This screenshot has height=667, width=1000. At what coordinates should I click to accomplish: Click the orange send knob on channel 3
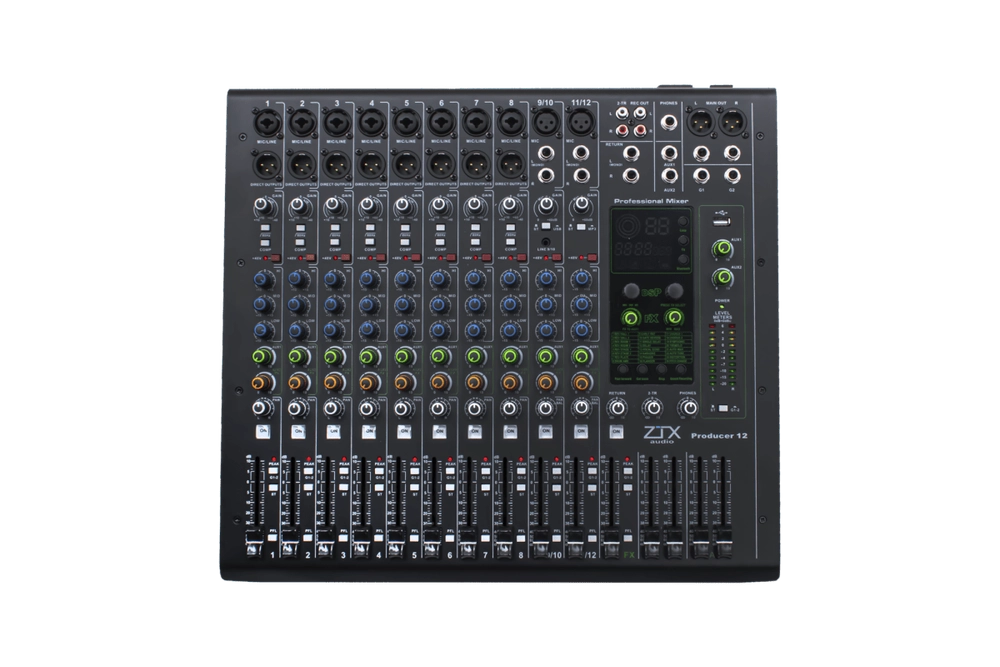point(333,382)
